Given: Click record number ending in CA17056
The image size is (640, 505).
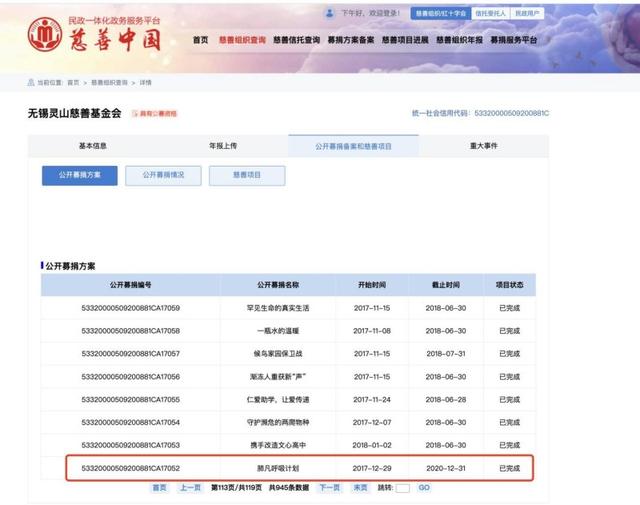Looking at the screenshot, I should pyautogui.click(x=131, y=376).
